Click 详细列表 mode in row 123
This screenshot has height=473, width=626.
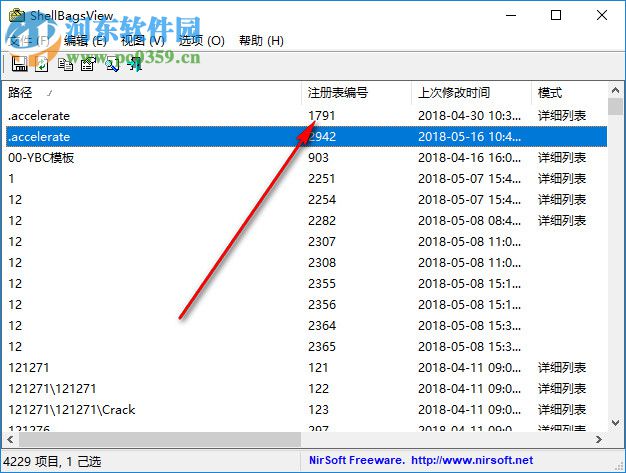[562, 410]
